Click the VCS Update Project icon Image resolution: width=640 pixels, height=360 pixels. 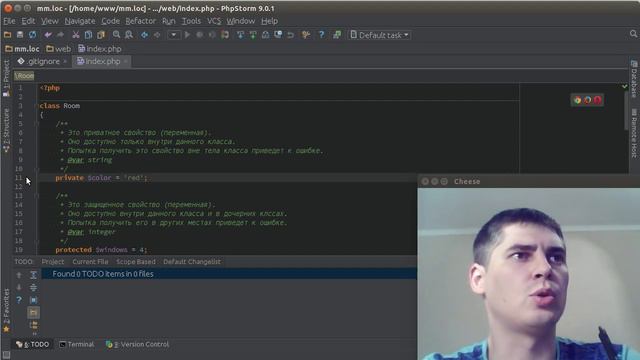[240, 35]
